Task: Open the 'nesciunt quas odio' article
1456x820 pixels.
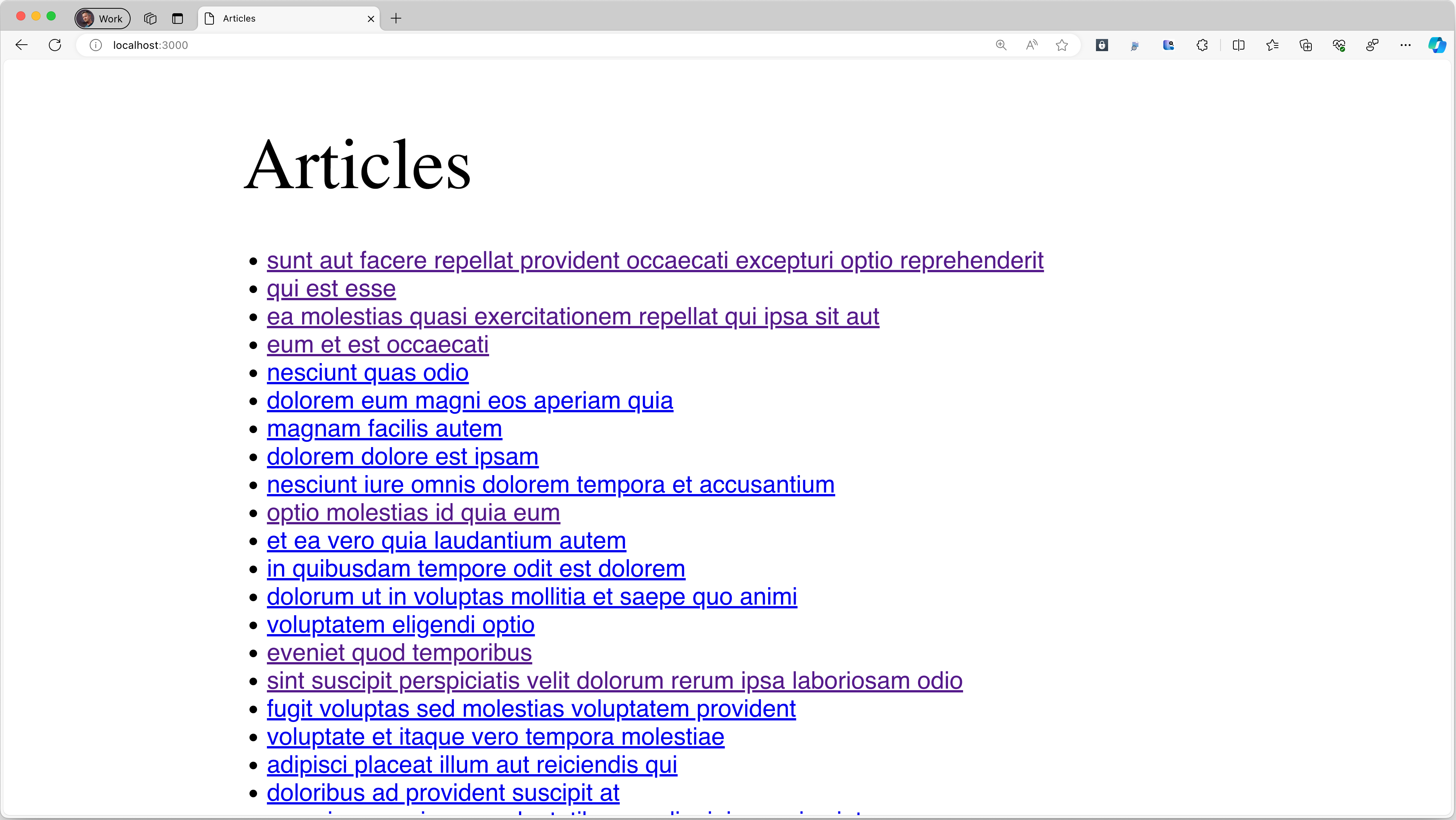Action: coord(367,373)
